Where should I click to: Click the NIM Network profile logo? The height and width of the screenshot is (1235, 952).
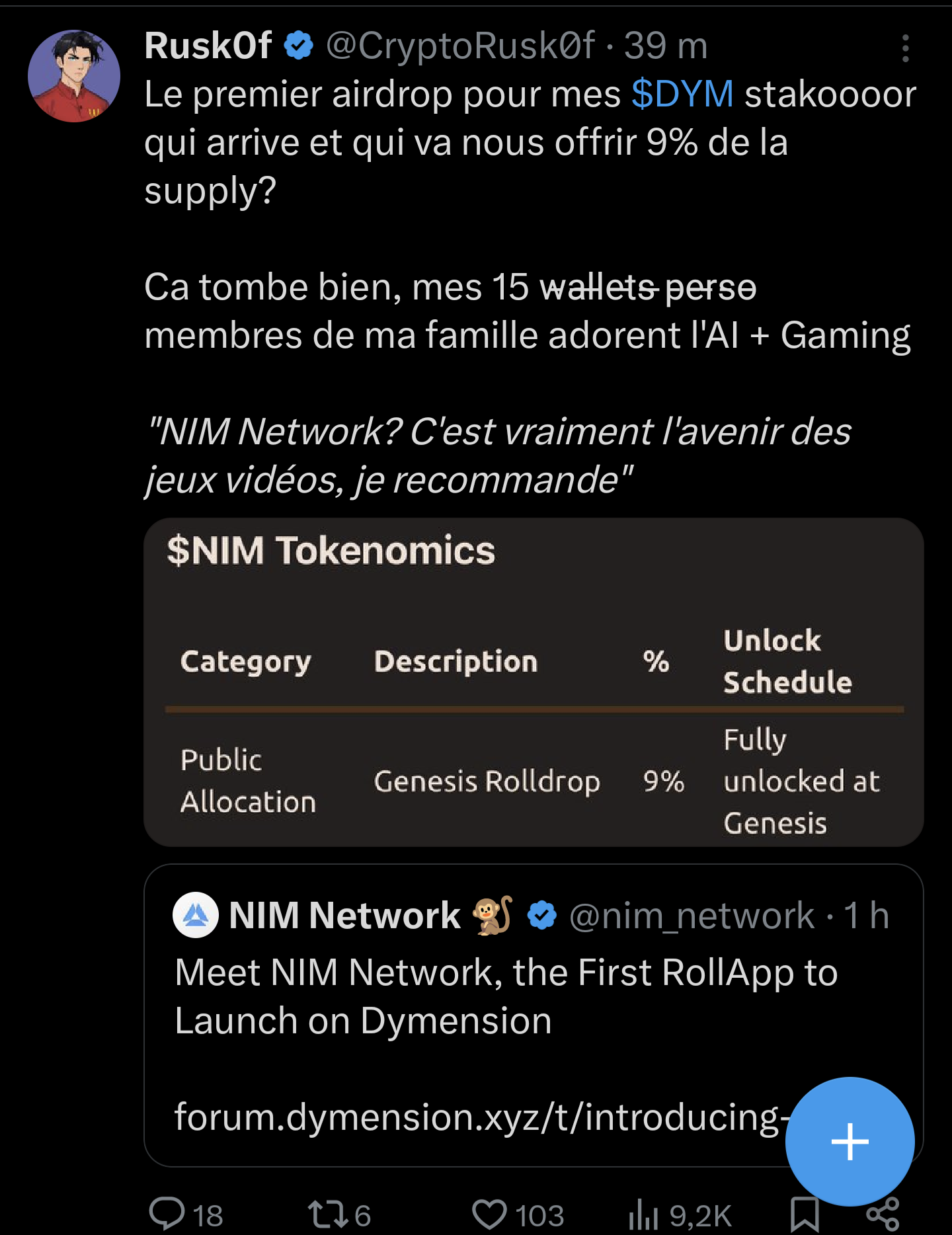tap(196, 915)
